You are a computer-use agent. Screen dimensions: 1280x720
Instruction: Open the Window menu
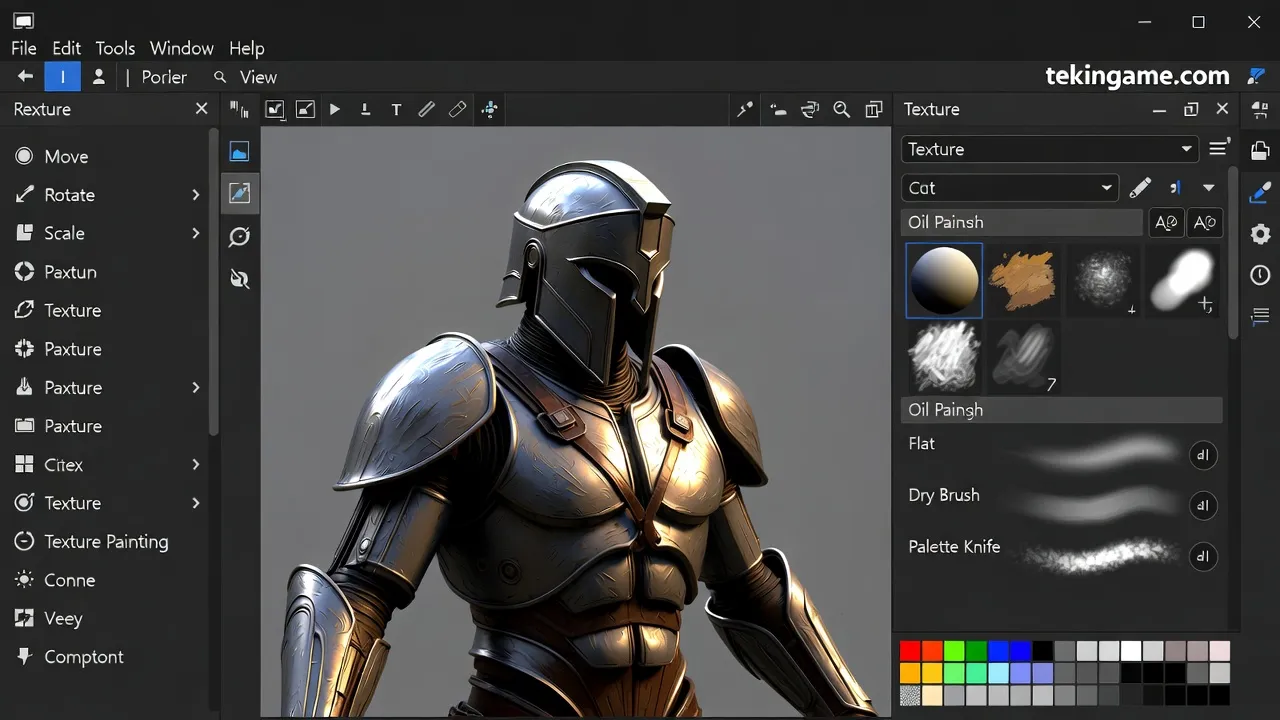[x=181, y=48]
